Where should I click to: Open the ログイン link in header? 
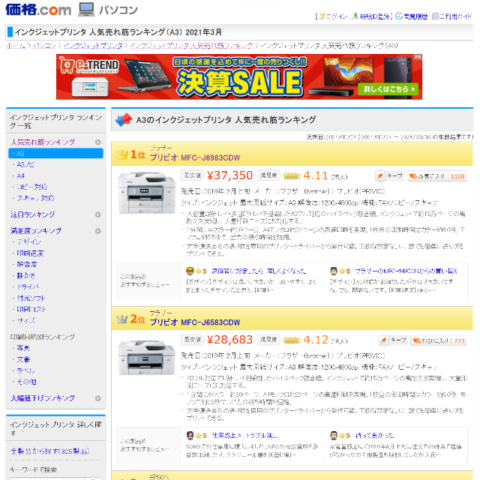click(336, 16)
